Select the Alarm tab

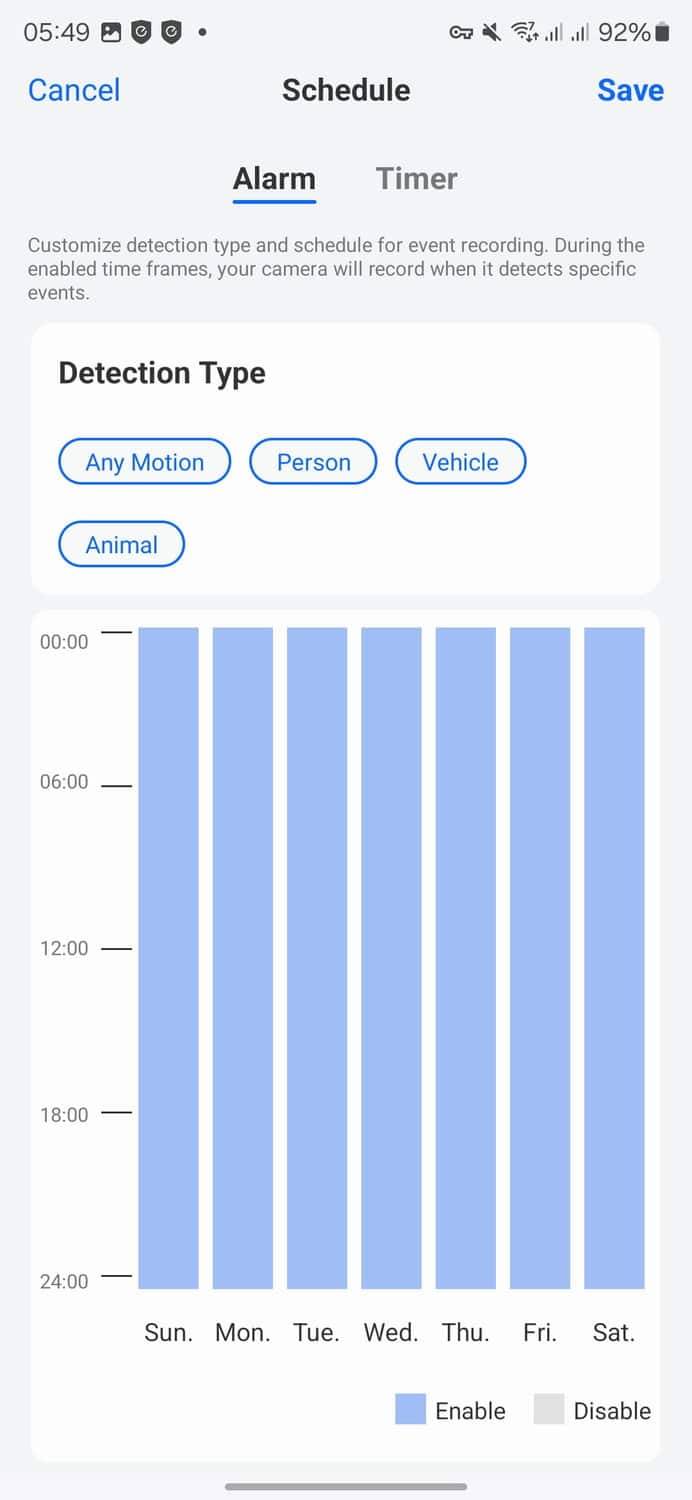[x=274, y=179]
